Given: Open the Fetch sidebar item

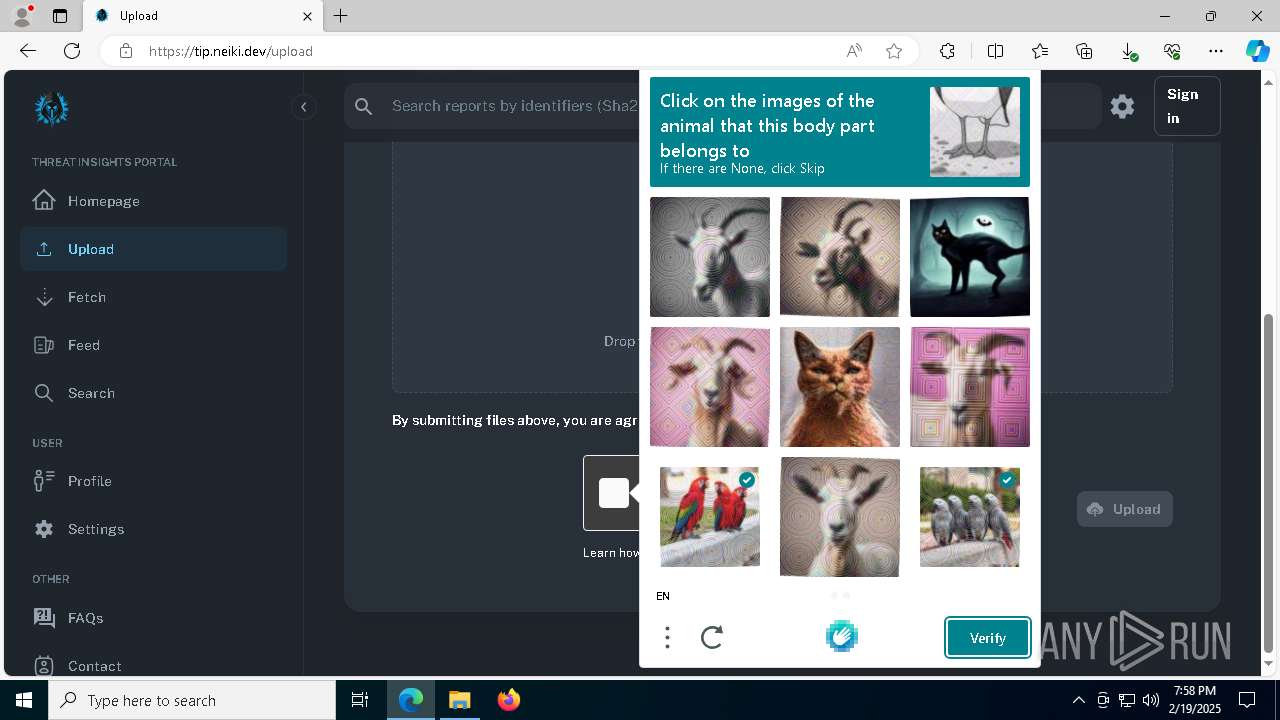Looking at the screenshot, I should click(153, 297).
